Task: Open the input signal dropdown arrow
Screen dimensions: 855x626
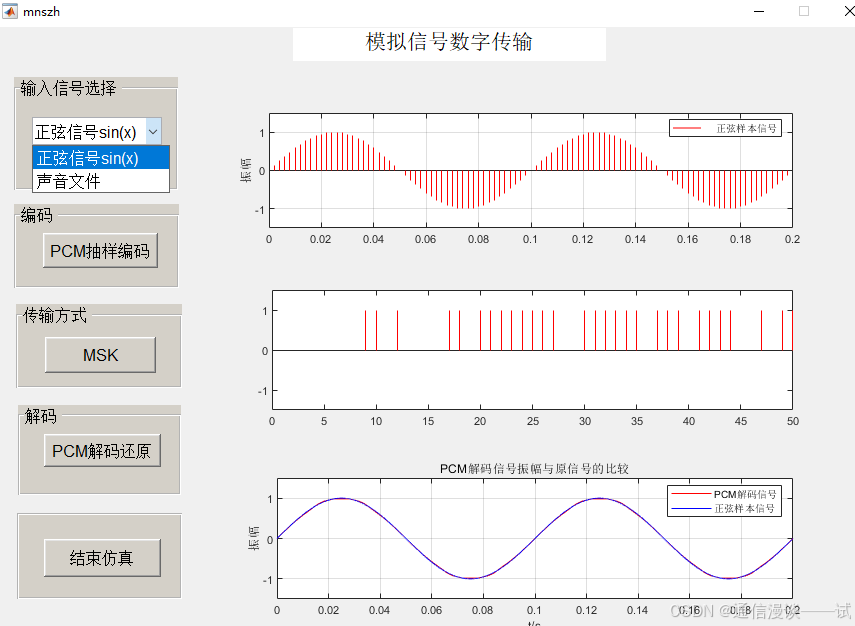Action: (153, 131)
